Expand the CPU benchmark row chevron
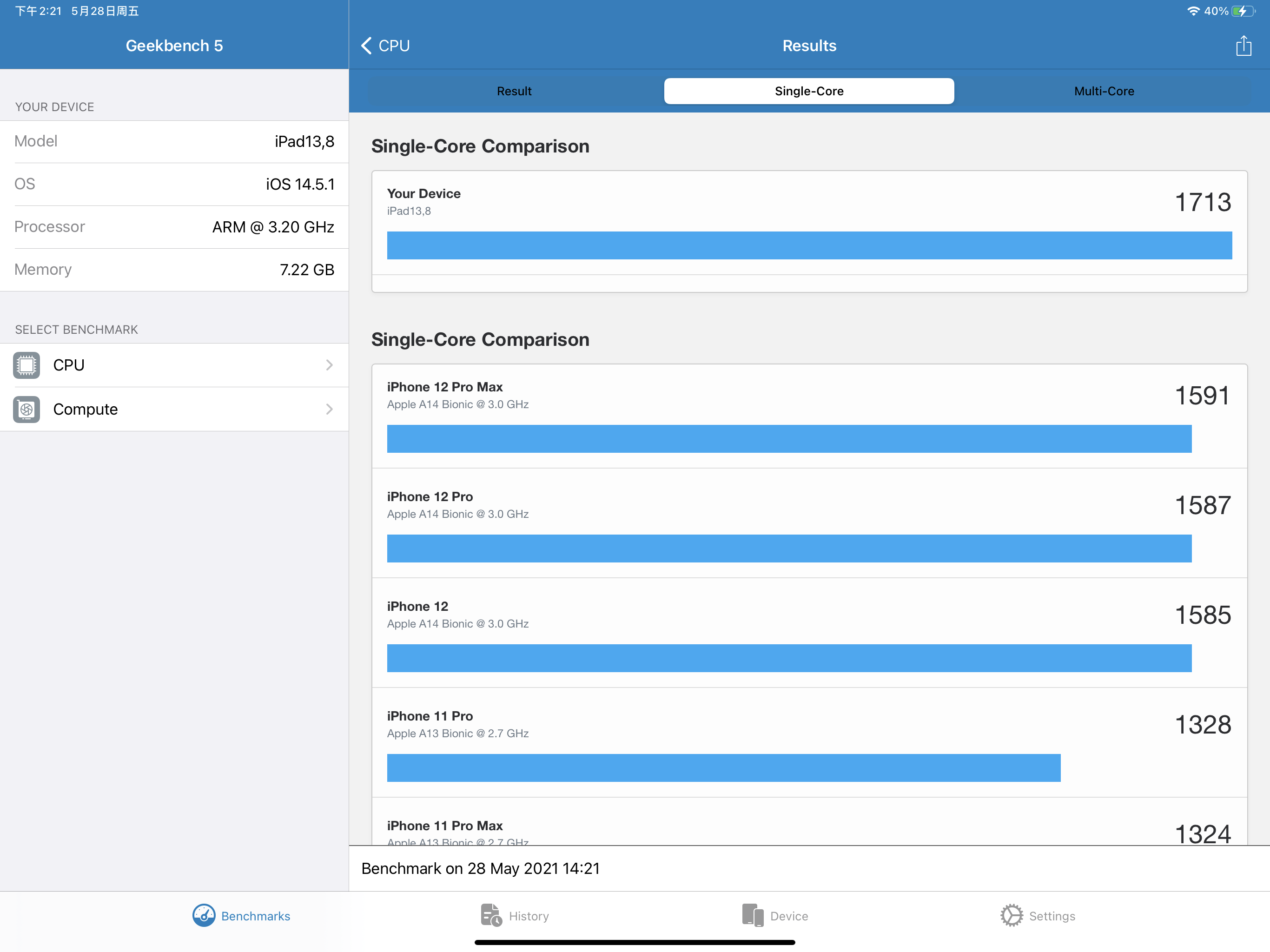1270x952 pixels. click(x=330, y=365)
